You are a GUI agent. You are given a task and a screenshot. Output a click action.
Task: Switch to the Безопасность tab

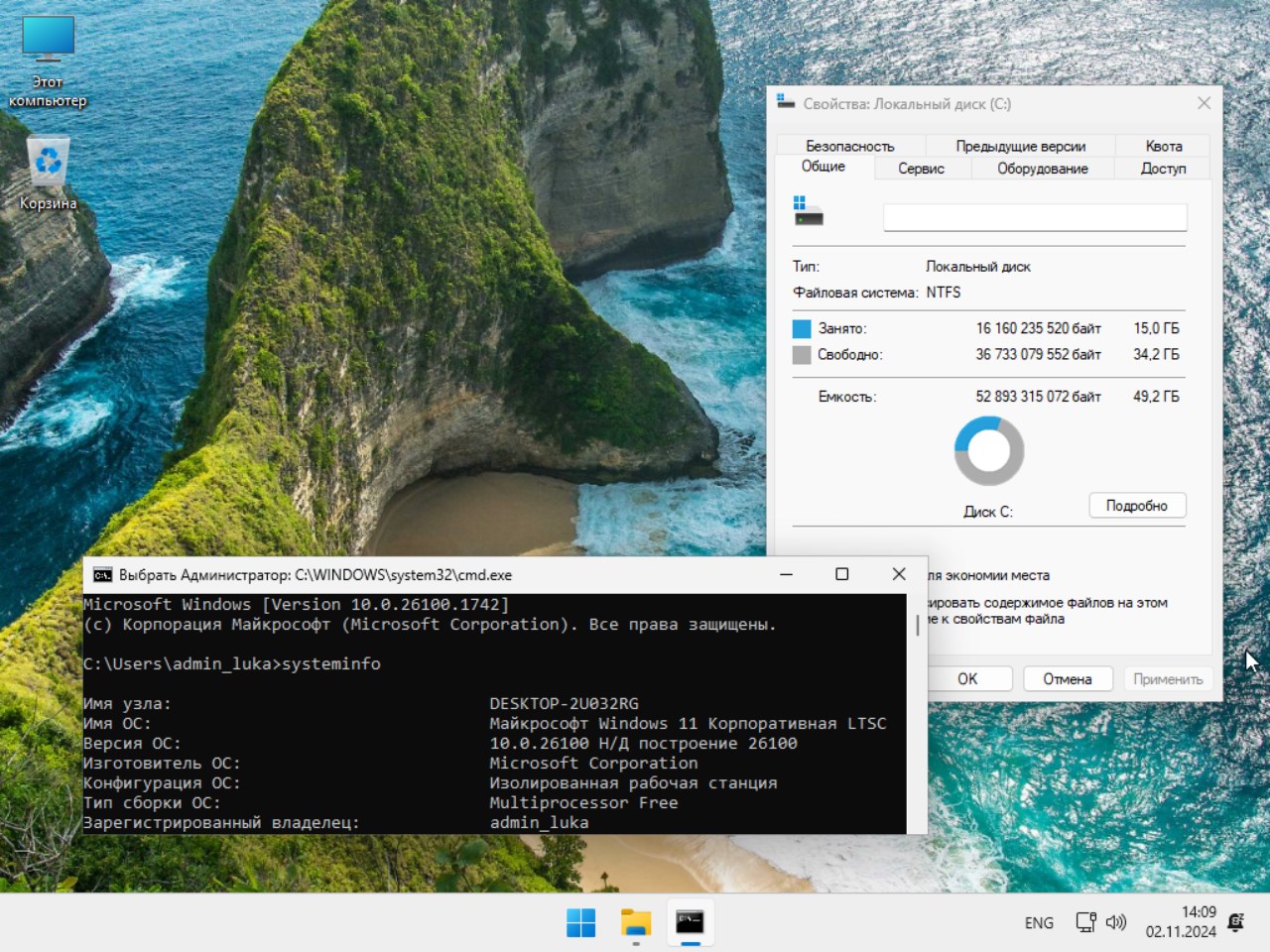850,146
